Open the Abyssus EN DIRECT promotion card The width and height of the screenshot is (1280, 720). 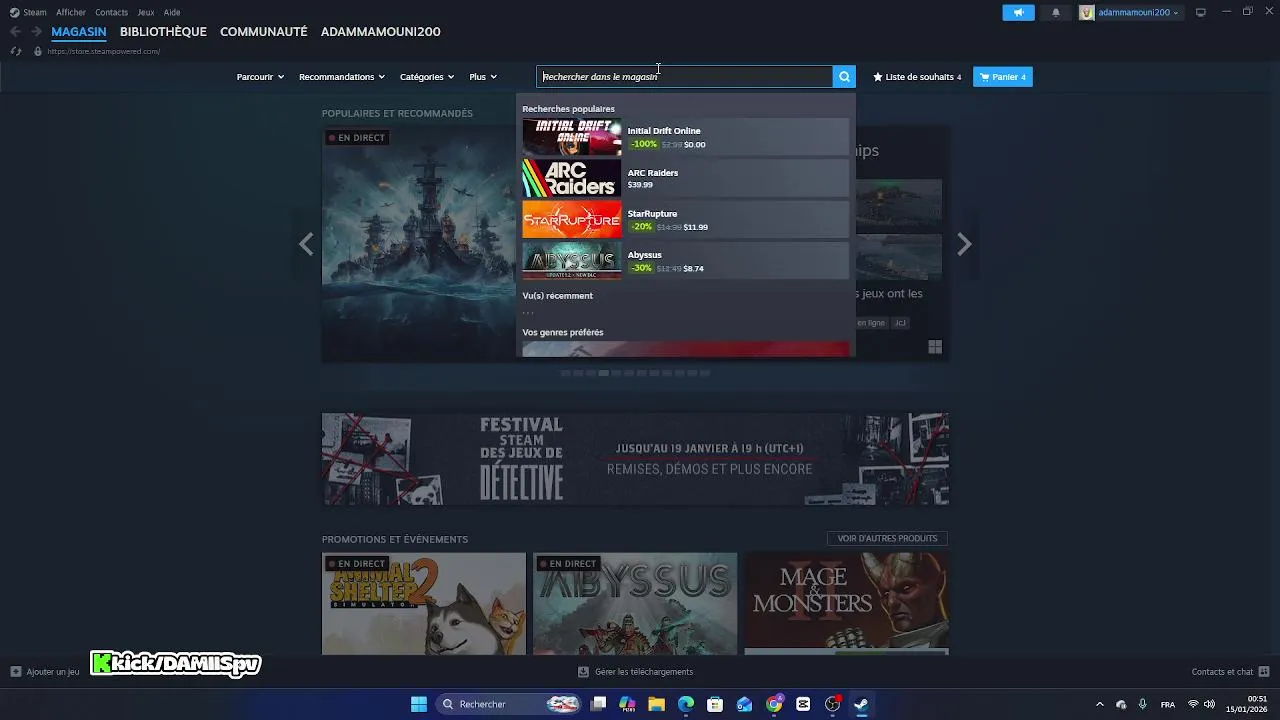coord(635,604)
